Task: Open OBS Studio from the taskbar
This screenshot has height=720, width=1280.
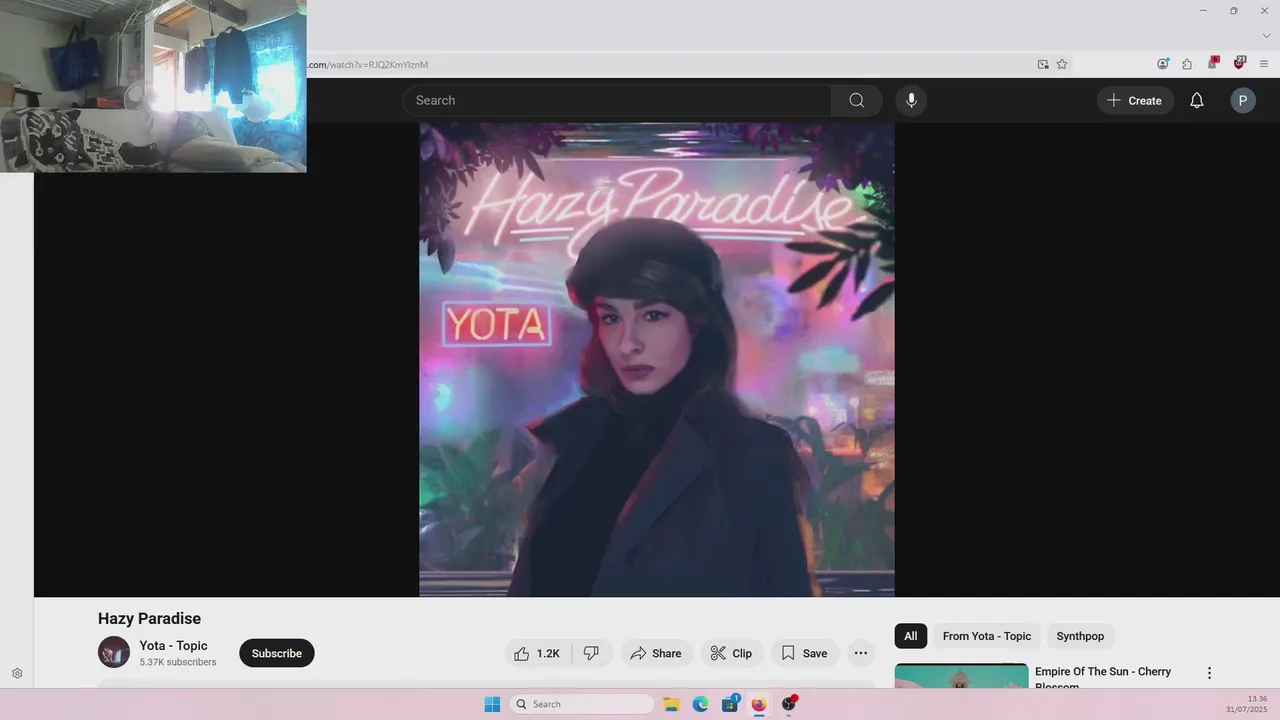Action: tap(789, 704)
